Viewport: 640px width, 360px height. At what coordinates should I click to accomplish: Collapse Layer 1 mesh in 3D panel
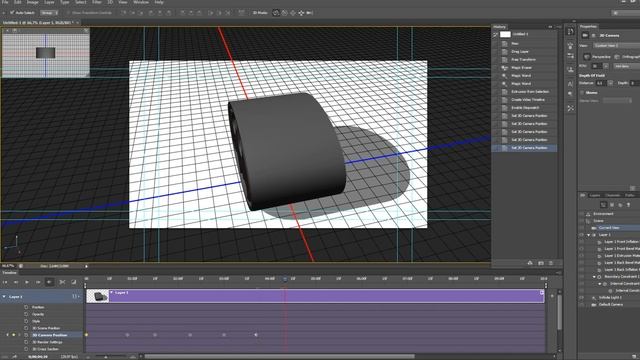pos(589,235)
